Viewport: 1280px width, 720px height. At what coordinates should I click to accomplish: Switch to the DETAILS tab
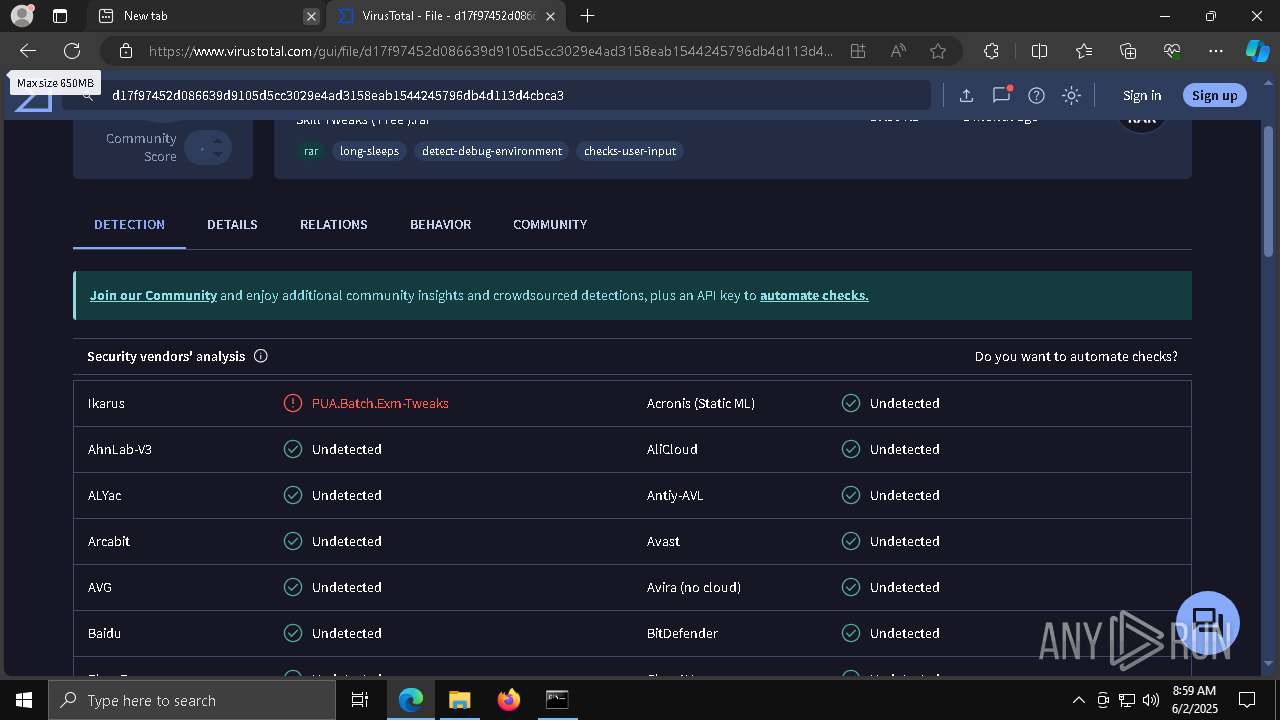pos(232,224)
